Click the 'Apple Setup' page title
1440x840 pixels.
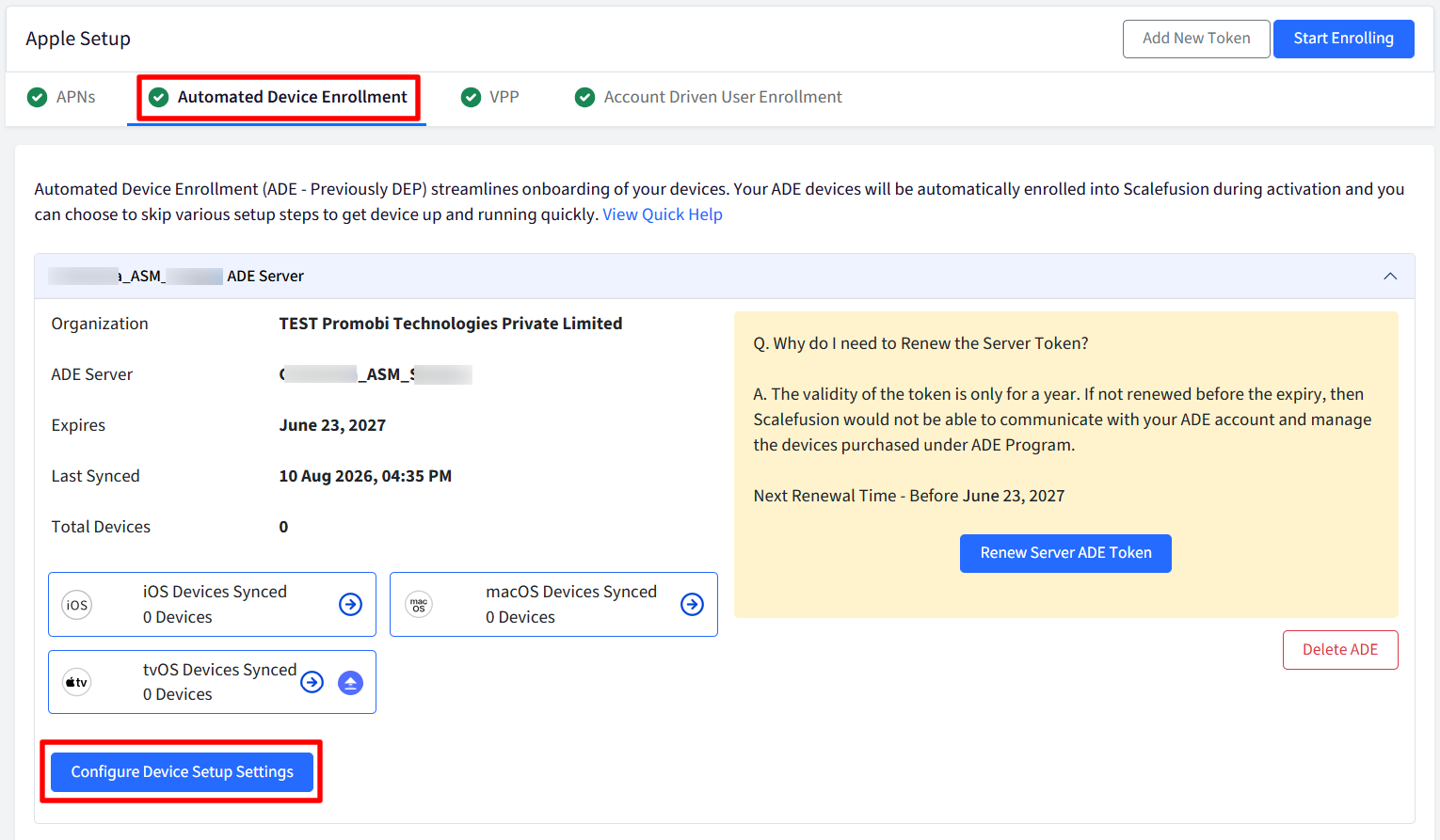(78, 39)
